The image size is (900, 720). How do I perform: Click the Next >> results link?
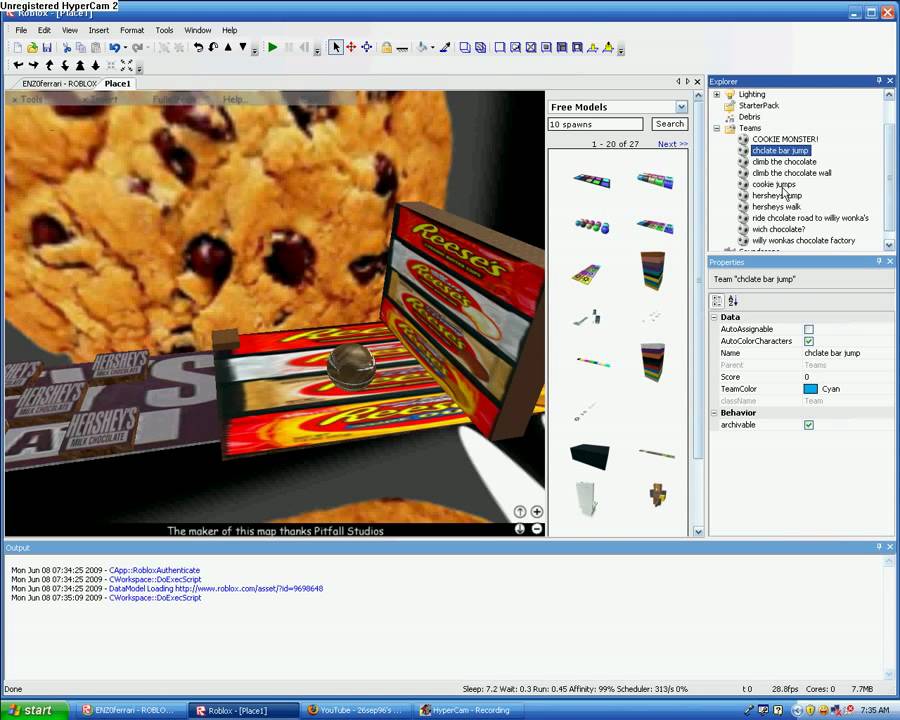pos(672,144)
